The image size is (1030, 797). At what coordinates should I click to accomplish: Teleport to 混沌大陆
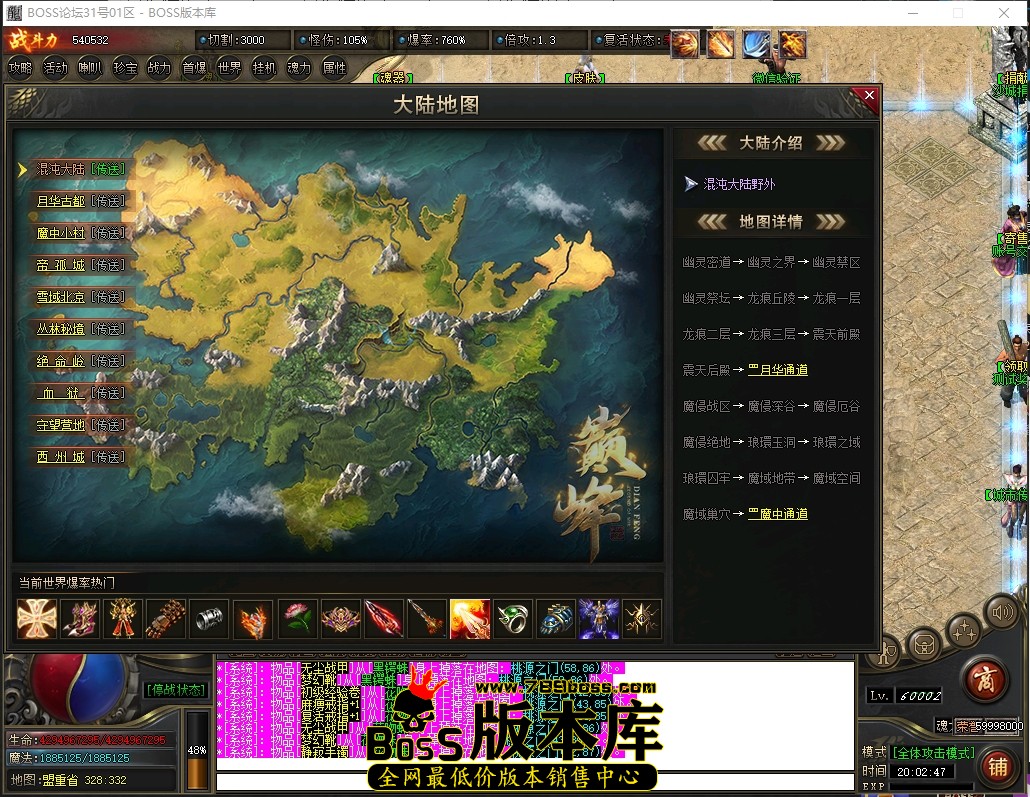point(108,170)
